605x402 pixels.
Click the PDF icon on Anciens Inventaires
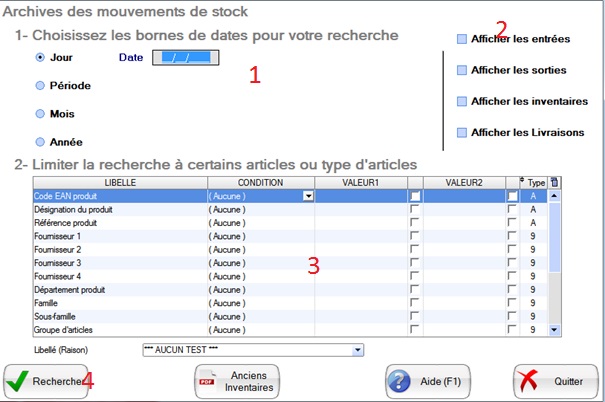click(208, 381)
